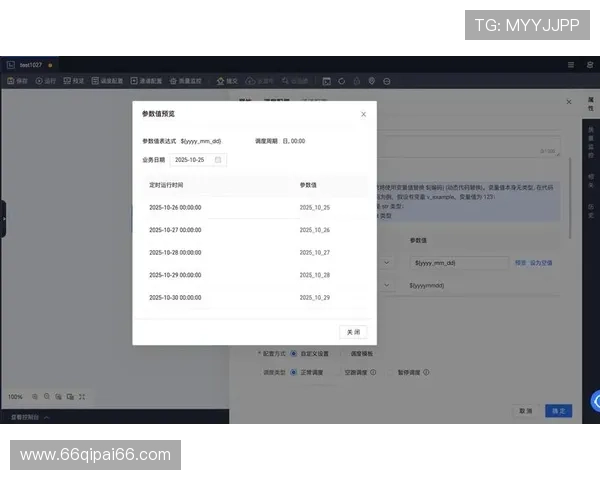Open 质量监控 quality monitor toolbar item
This screenshot has width=600, height=480.
pos(186,81)
